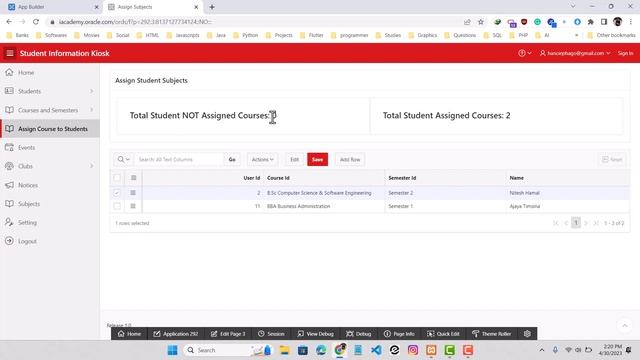Open the user account email dropdown

pyautogui.click(x=575, y=53)
